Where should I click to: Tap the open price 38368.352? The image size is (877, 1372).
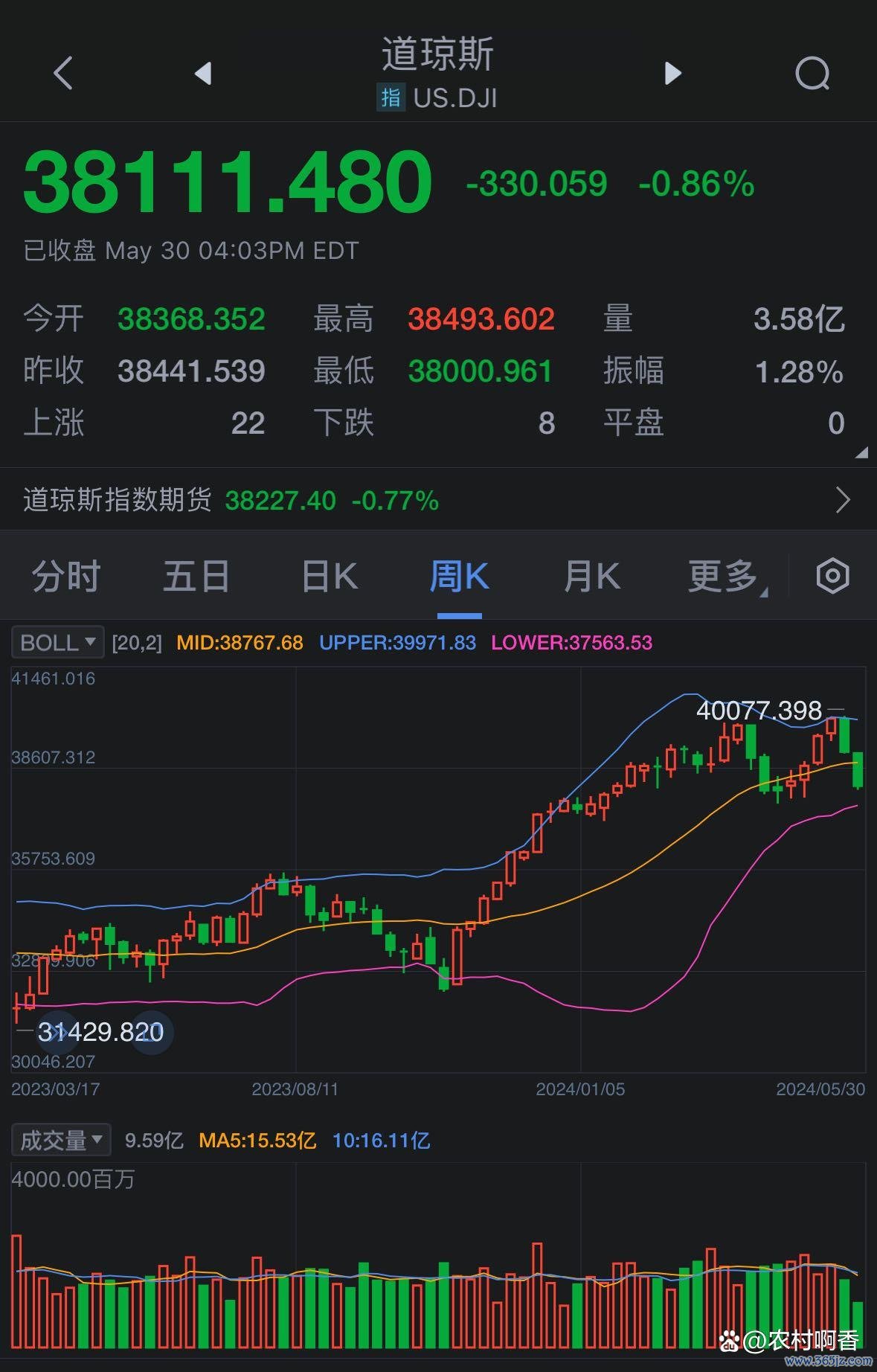pyautogui.click(x=191, y=319)
